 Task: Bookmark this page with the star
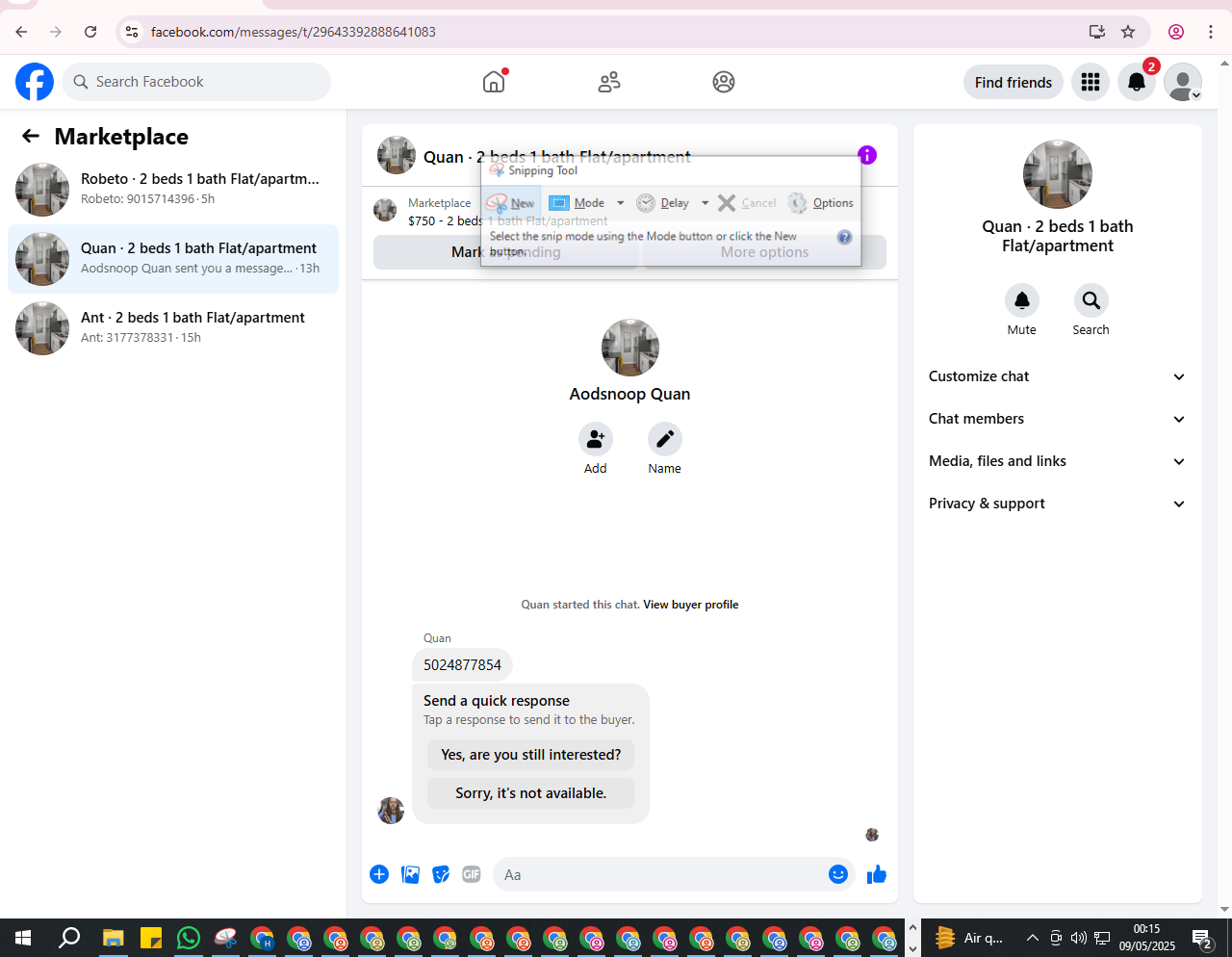tap(1128, 32)
